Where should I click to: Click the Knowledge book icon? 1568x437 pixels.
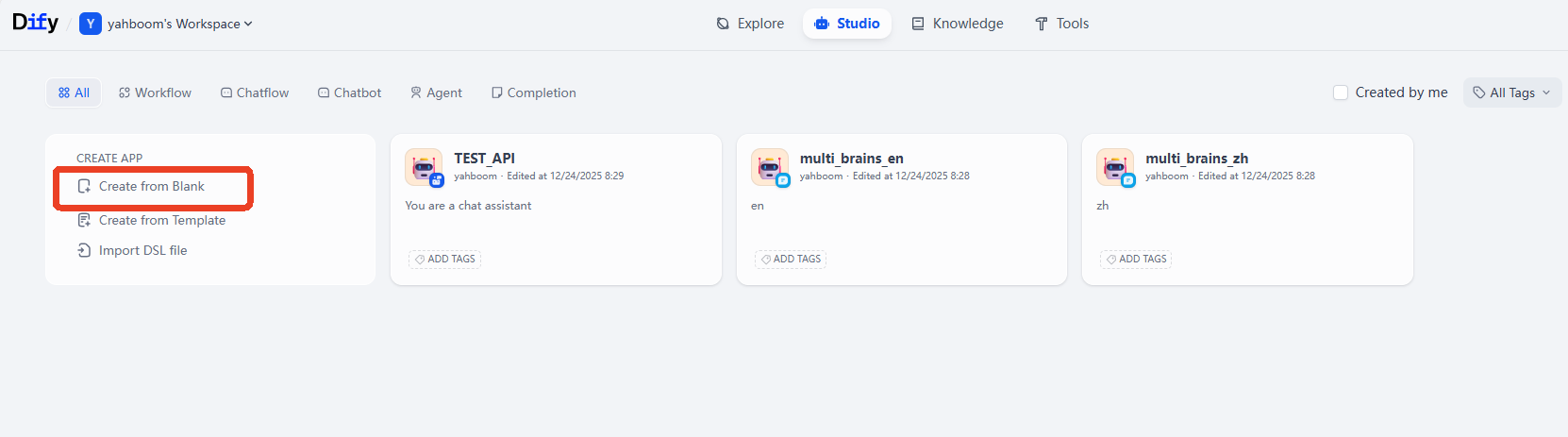918,24
